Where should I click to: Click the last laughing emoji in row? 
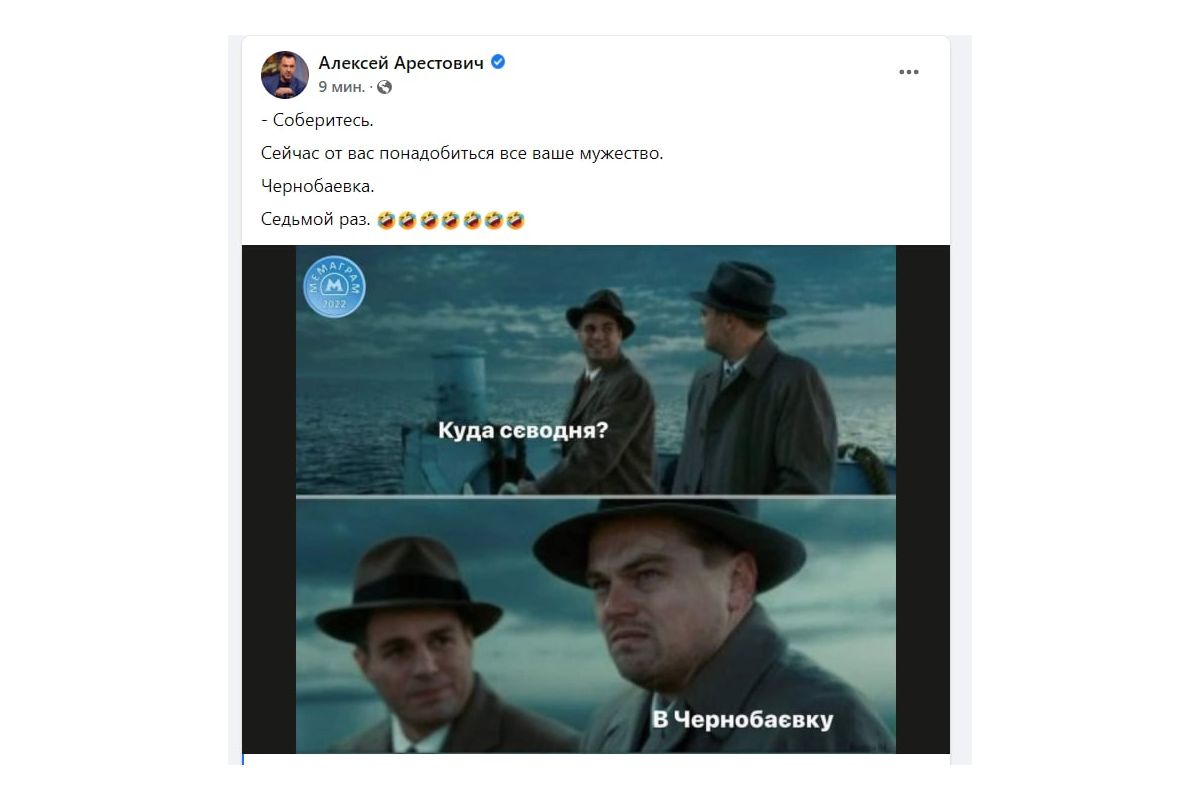[516, 220]
